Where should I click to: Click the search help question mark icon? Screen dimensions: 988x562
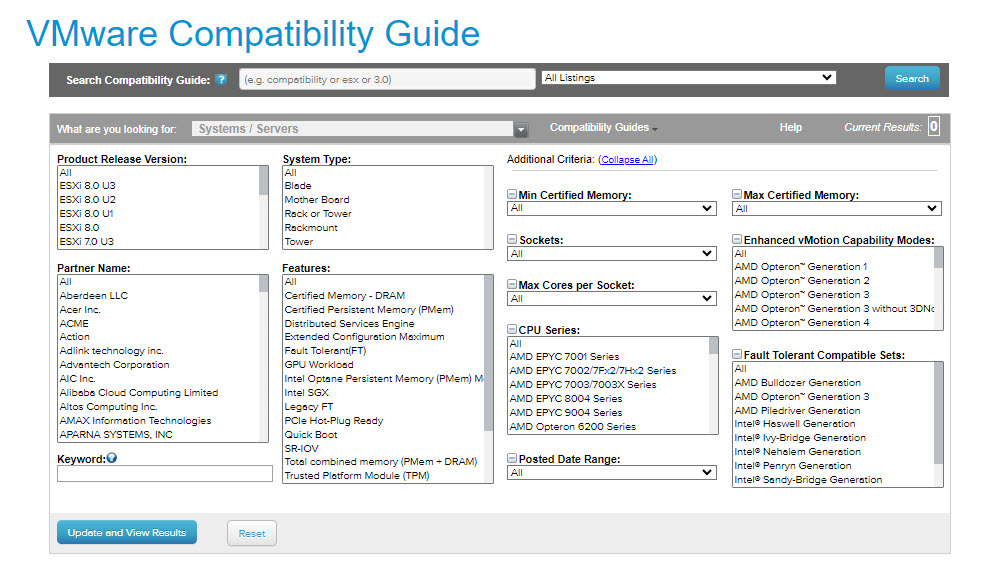(x=221, y=79)
